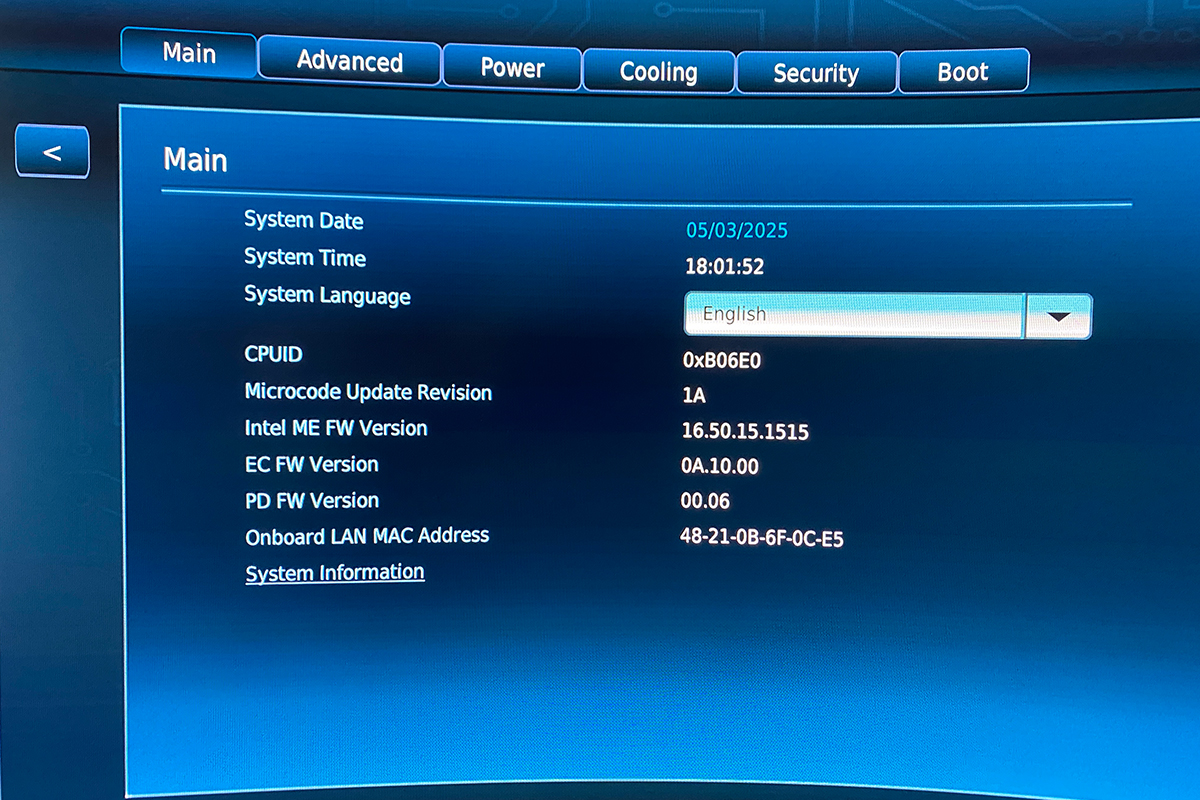Screen dimensions: 1200x800
Task: Click the English language field
Action: 854,314
